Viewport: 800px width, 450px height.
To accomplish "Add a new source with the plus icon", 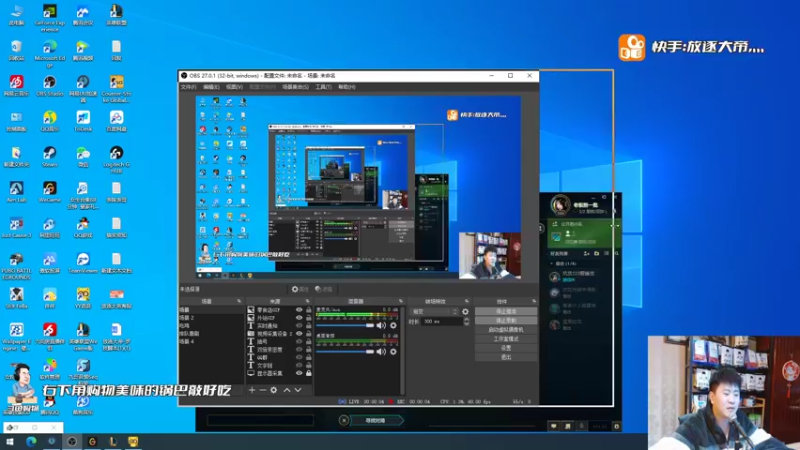I will [x=252, y=390].
